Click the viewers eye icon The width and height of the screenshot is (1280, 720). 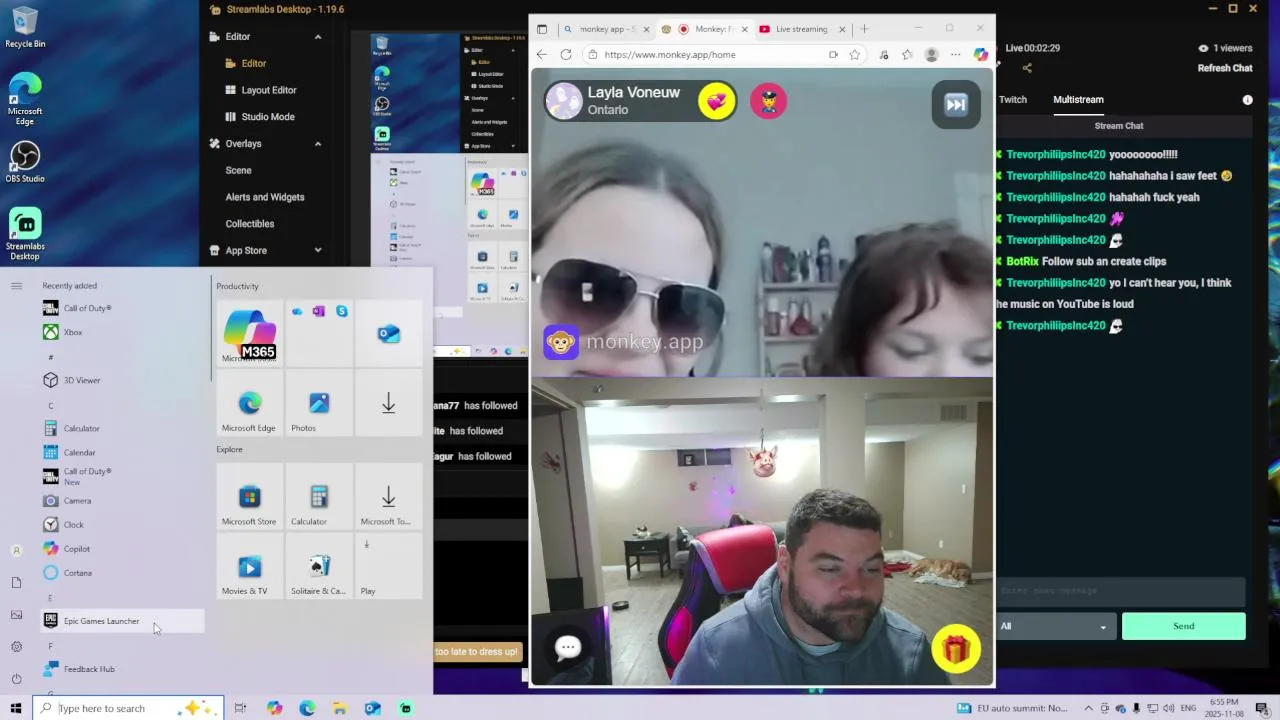point(1203,48)
